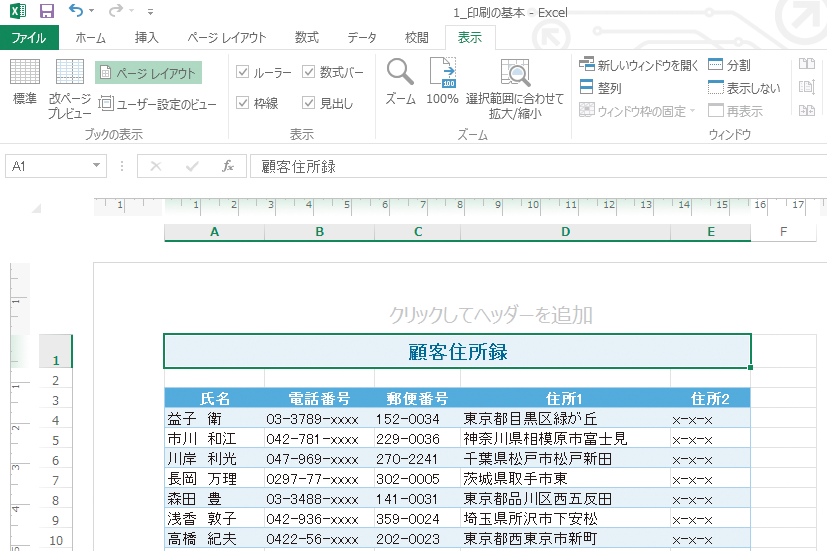Click the Save icon in quick access toolbar
827x551 pixels.
(x=47, y=11)
